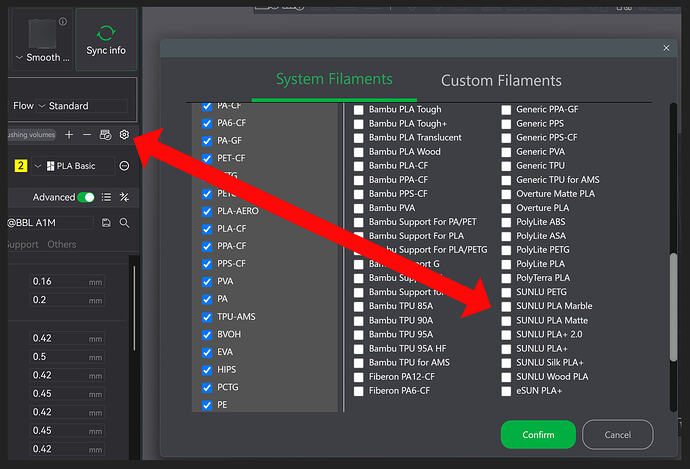Viewport: 690px width, 469px height.
Task: Check the Bambu PLA Wood filament
Action: [x=359, y=152]
